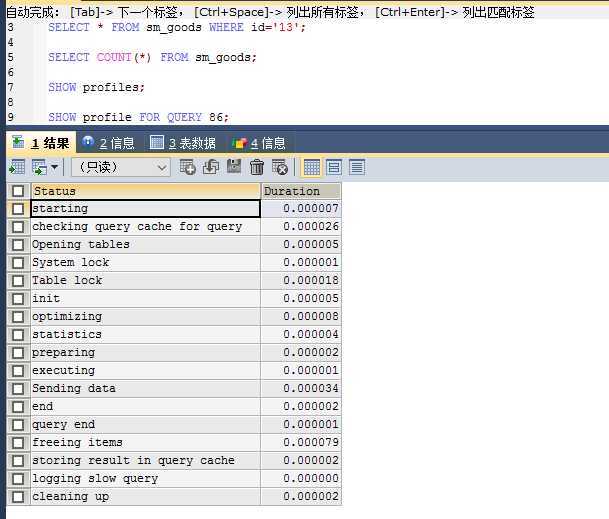
Task: Click the save changes floppy icon
Action: pos(234,167)
